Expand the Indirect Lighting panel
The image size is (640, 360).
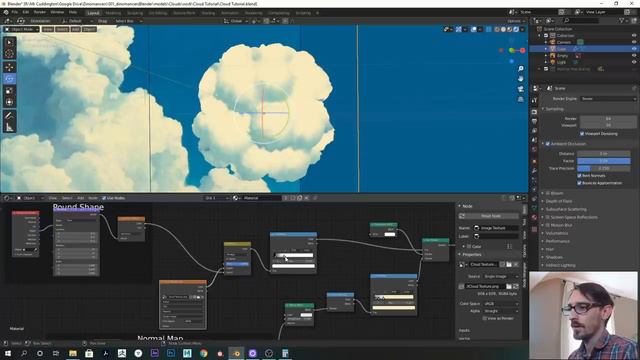560,265
